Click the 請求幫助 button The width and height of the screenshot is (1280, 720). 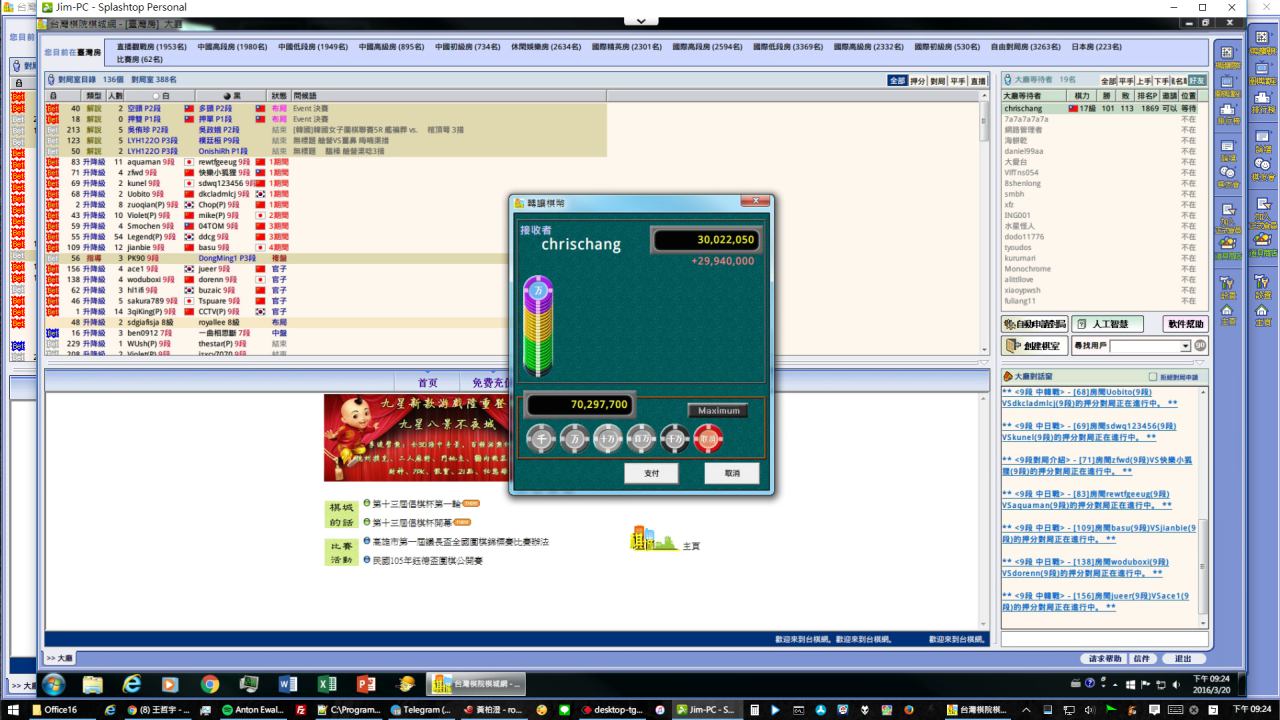pos(1105,658)
